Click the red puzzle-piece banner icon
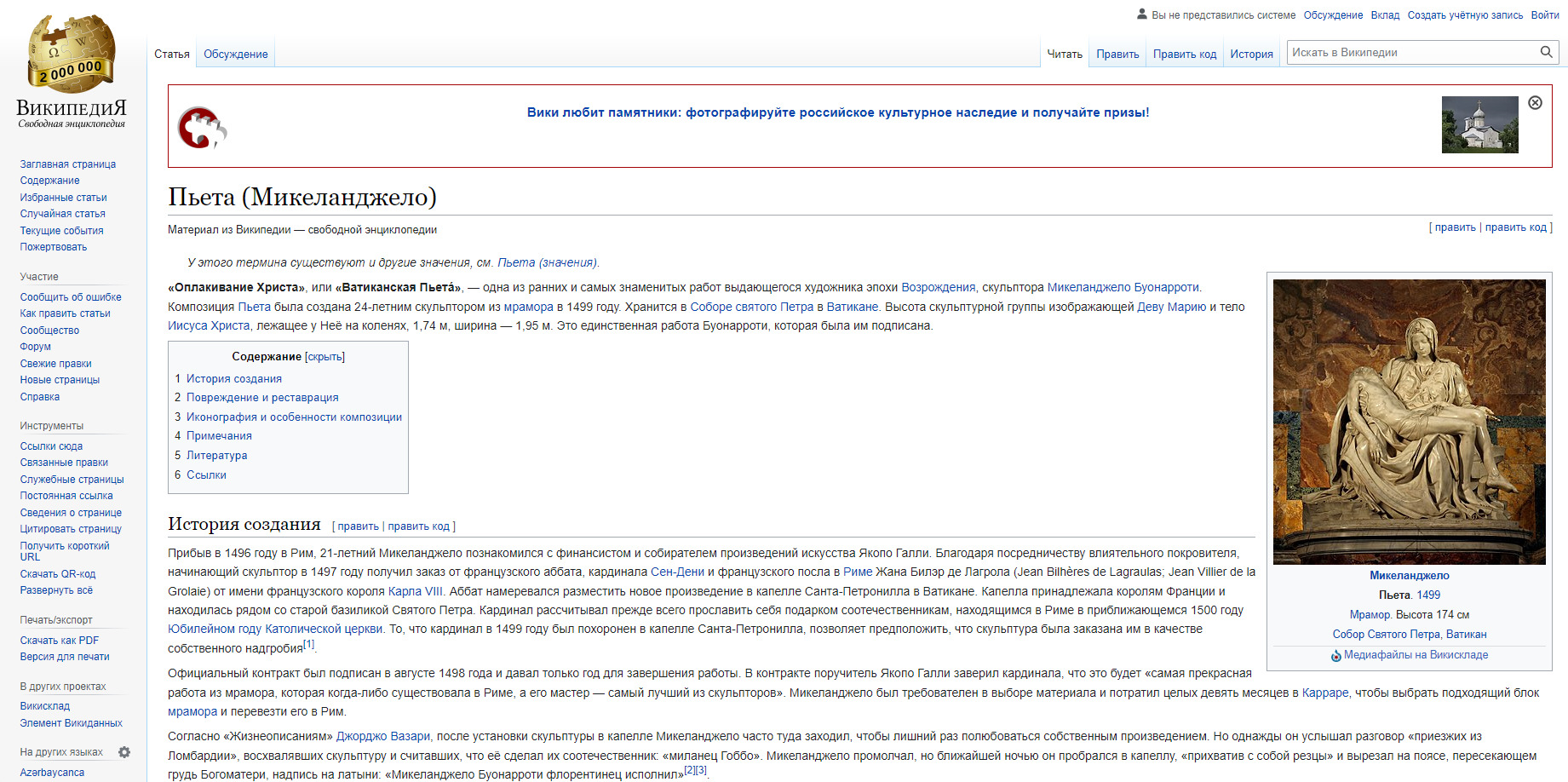The height and width of the screenshot is (782, 1568). coord(202,128)
